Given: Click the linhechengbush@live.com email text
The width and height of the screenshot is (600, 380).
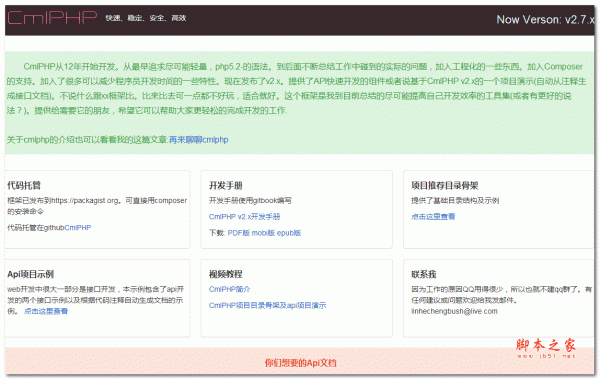Looking at the screenshot, I should pyautogui.click(x=455, y=311).
